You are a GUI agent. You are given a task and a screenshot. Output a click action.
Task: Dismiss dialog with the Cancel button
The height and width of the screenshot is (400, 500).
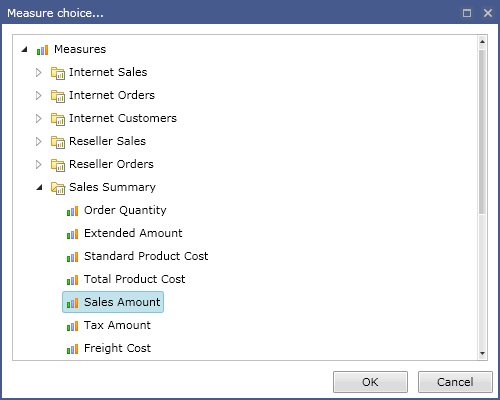pos(455,382)
